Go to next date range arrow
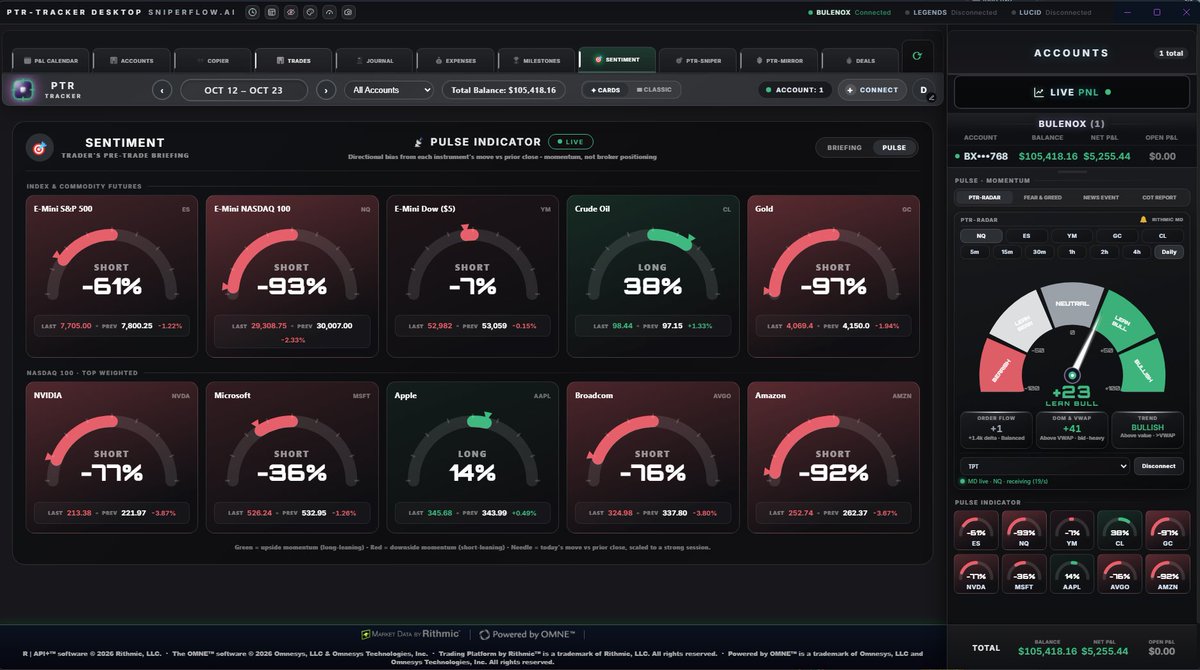Image resolution: width=1200 pixels, height=670 pixels. (326, 90)
